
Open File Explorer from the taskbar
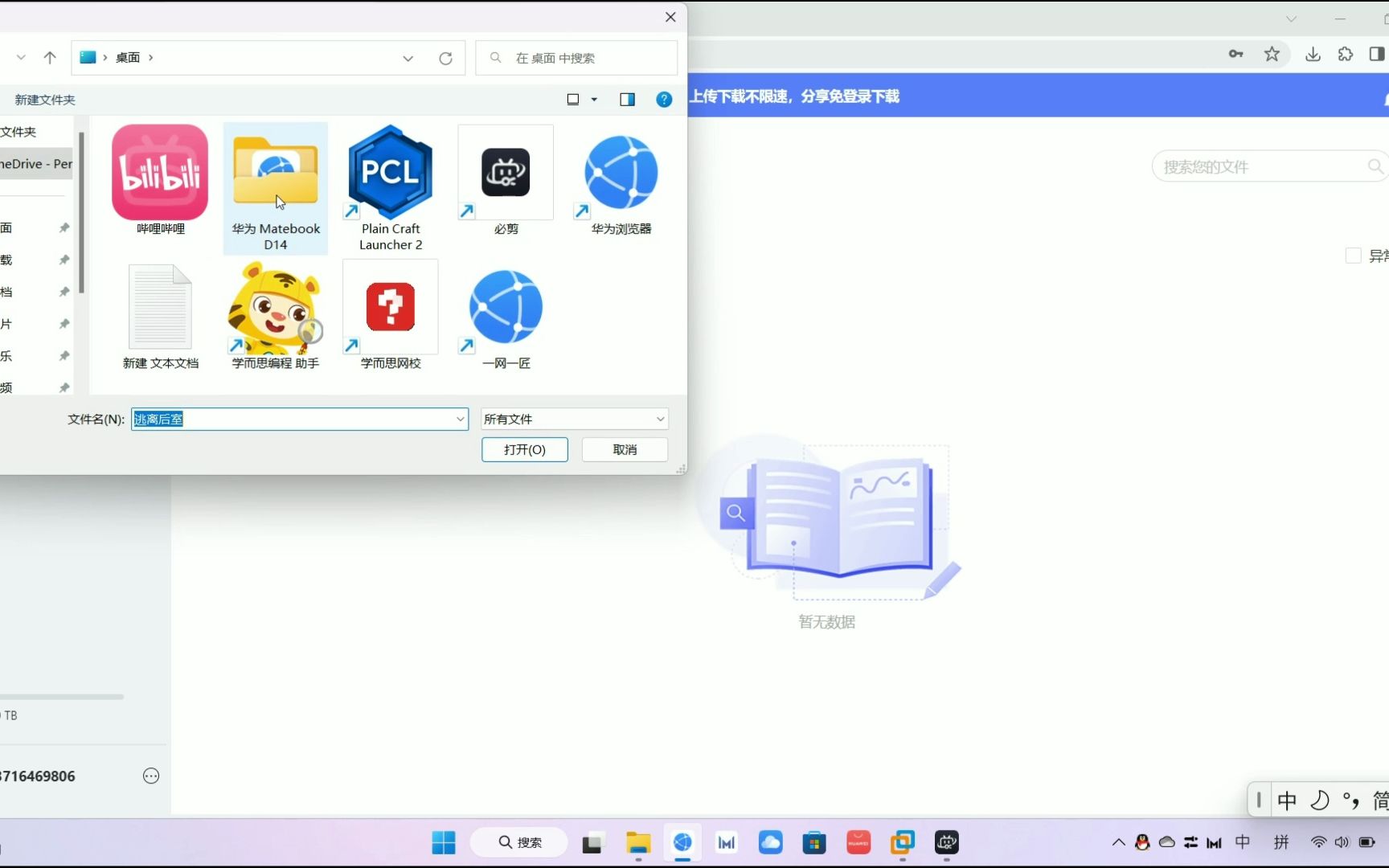tap(639, 842)
